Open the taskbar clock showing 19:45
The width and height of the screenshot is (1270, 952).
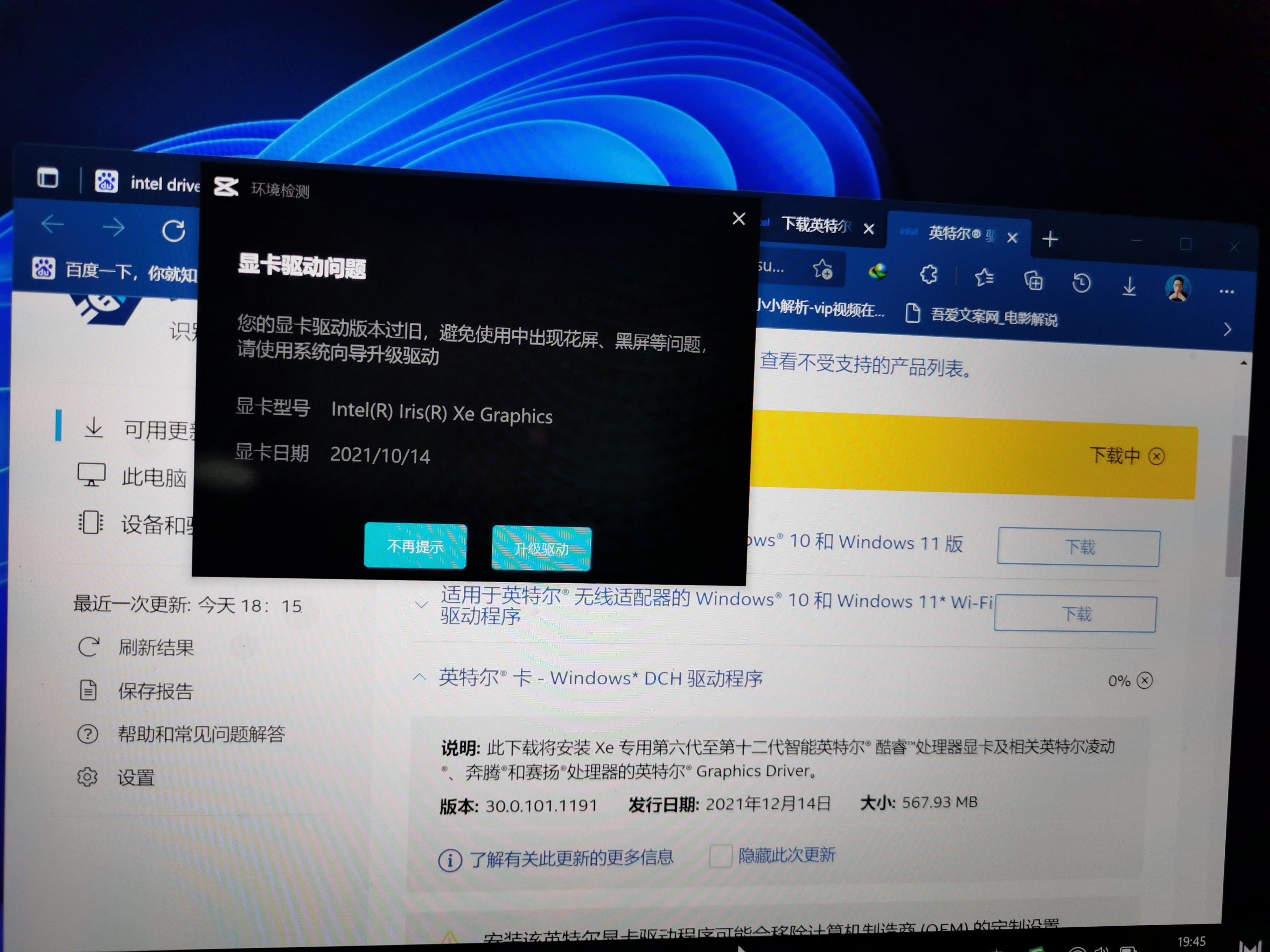tap(1191, 942)
